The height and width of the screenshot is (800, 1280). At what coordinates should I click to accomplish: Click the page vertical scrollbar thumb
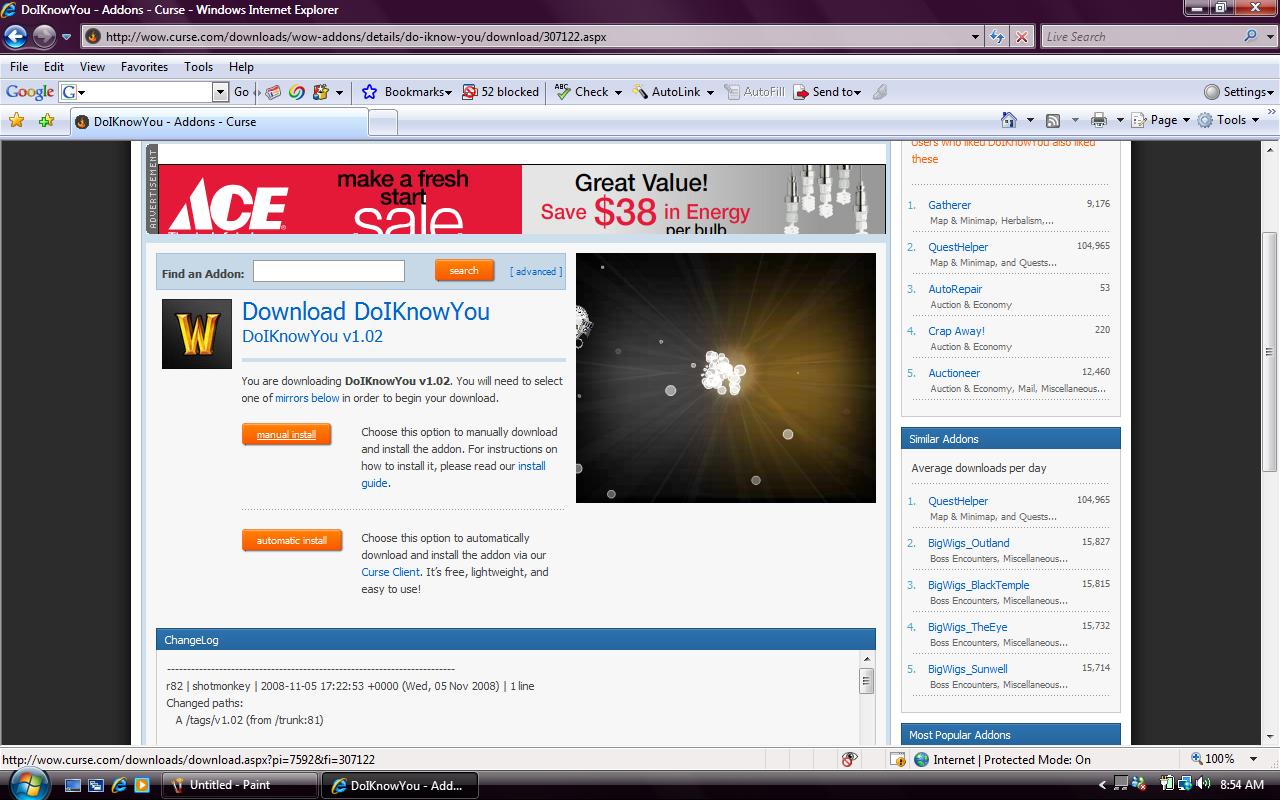coord(1270,352)
